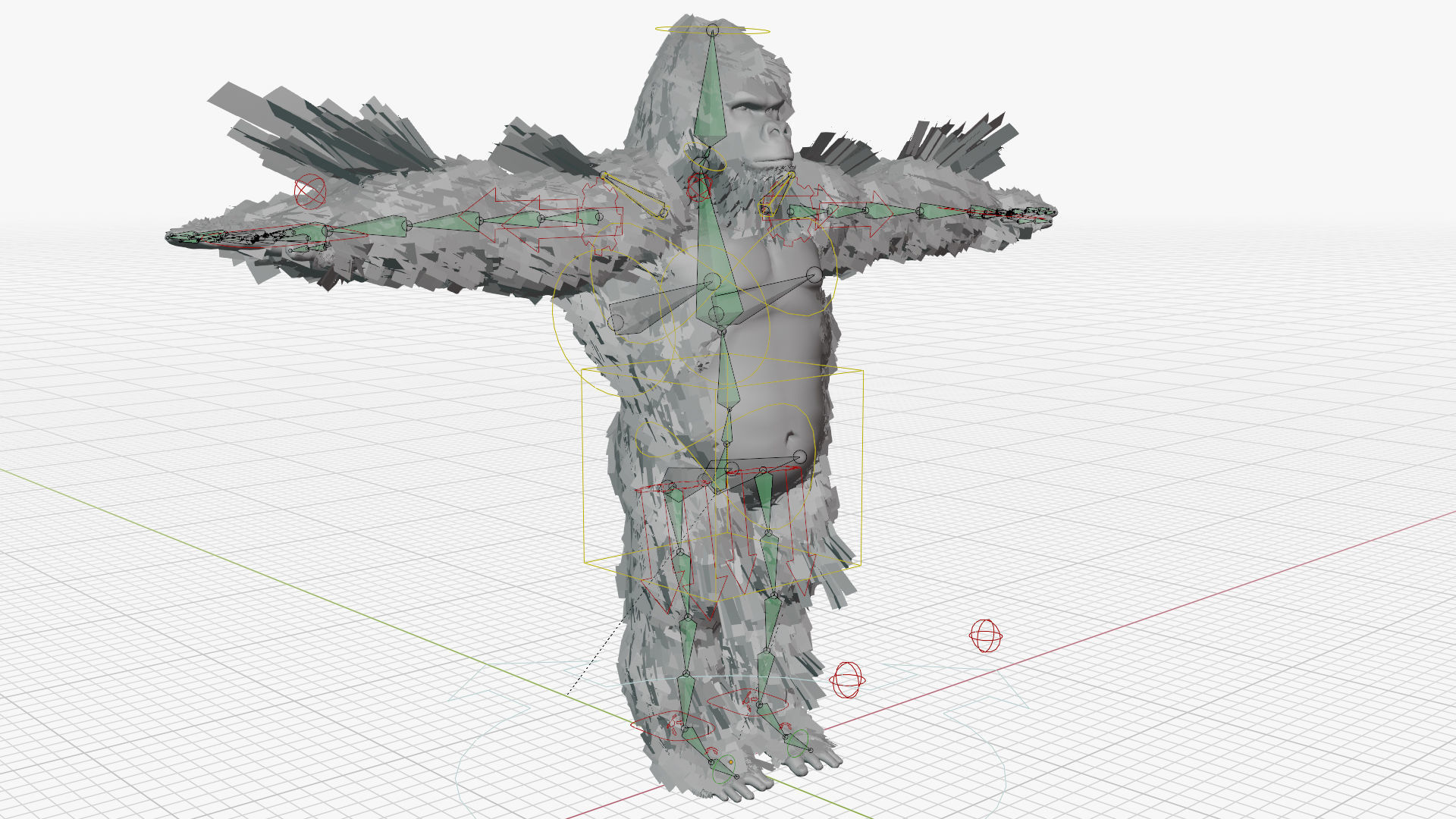
Task: Select the red sphere control beside the gorilla's left foot
Action: [847, 680]
